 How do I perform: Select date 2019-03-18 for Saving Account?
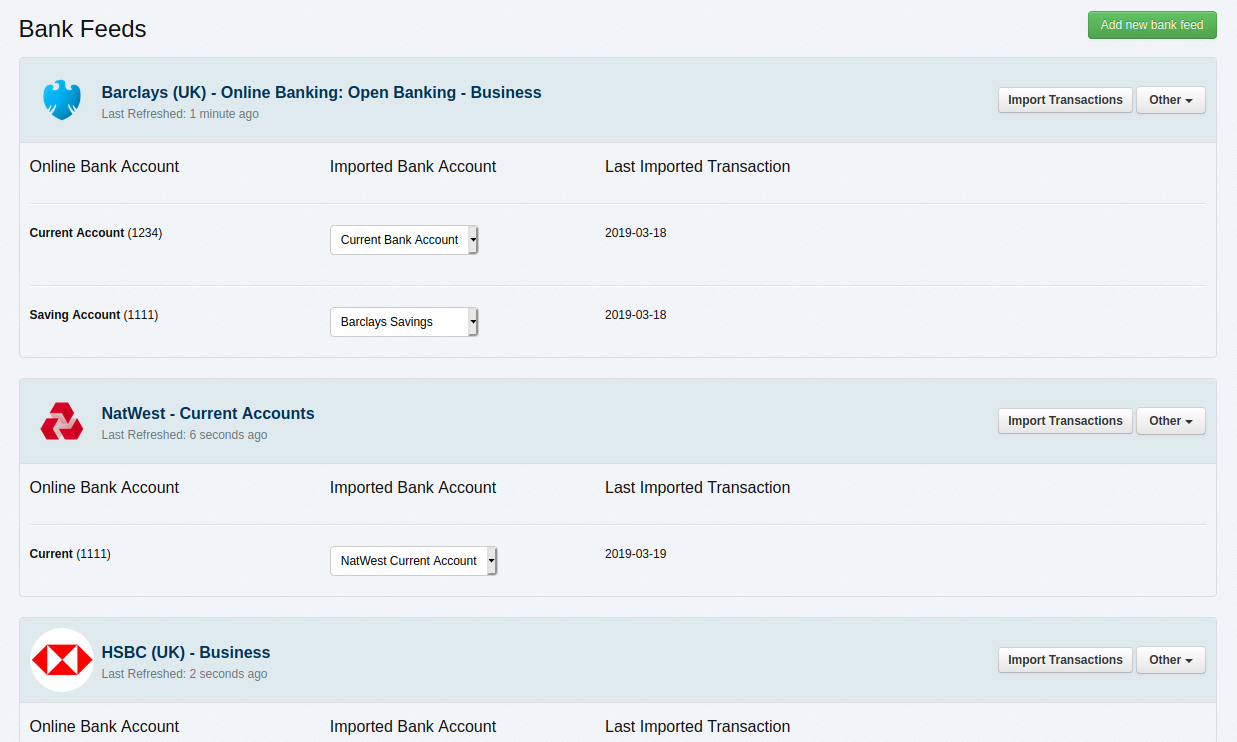coord(636,315)
